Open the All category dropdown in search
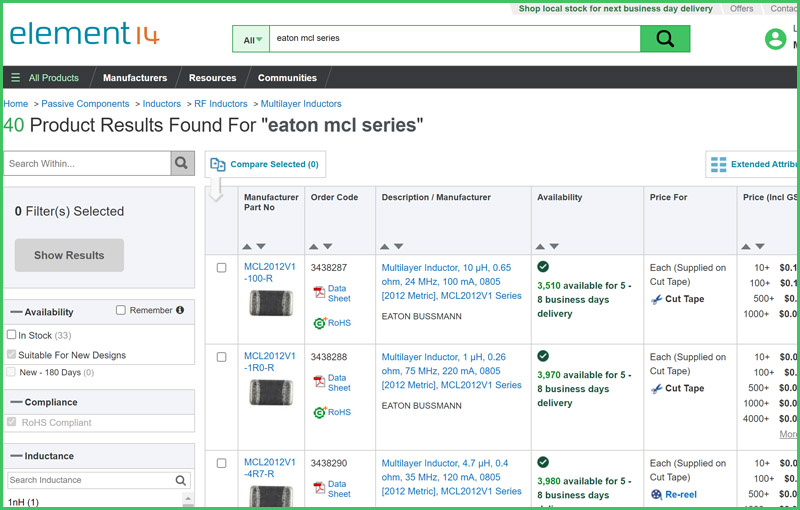Image resolution: width=800 pixels, height=510 pixels. click(x=252, y=39)
